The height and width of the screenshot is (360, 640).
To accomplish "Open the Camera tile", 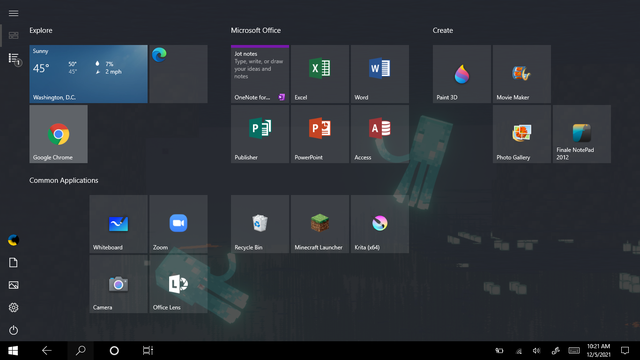I will (118, 284).
